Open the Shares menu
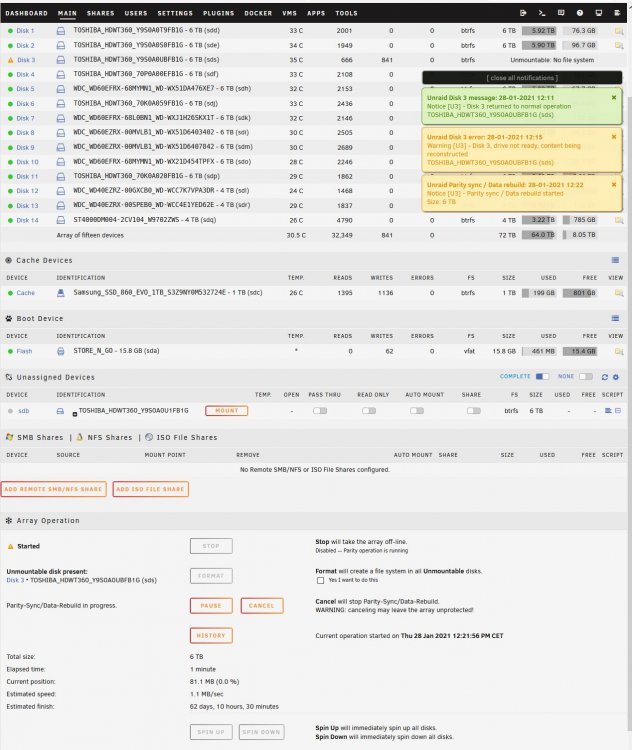This screenshot has height=750, width=632. [x=100, y=13]
